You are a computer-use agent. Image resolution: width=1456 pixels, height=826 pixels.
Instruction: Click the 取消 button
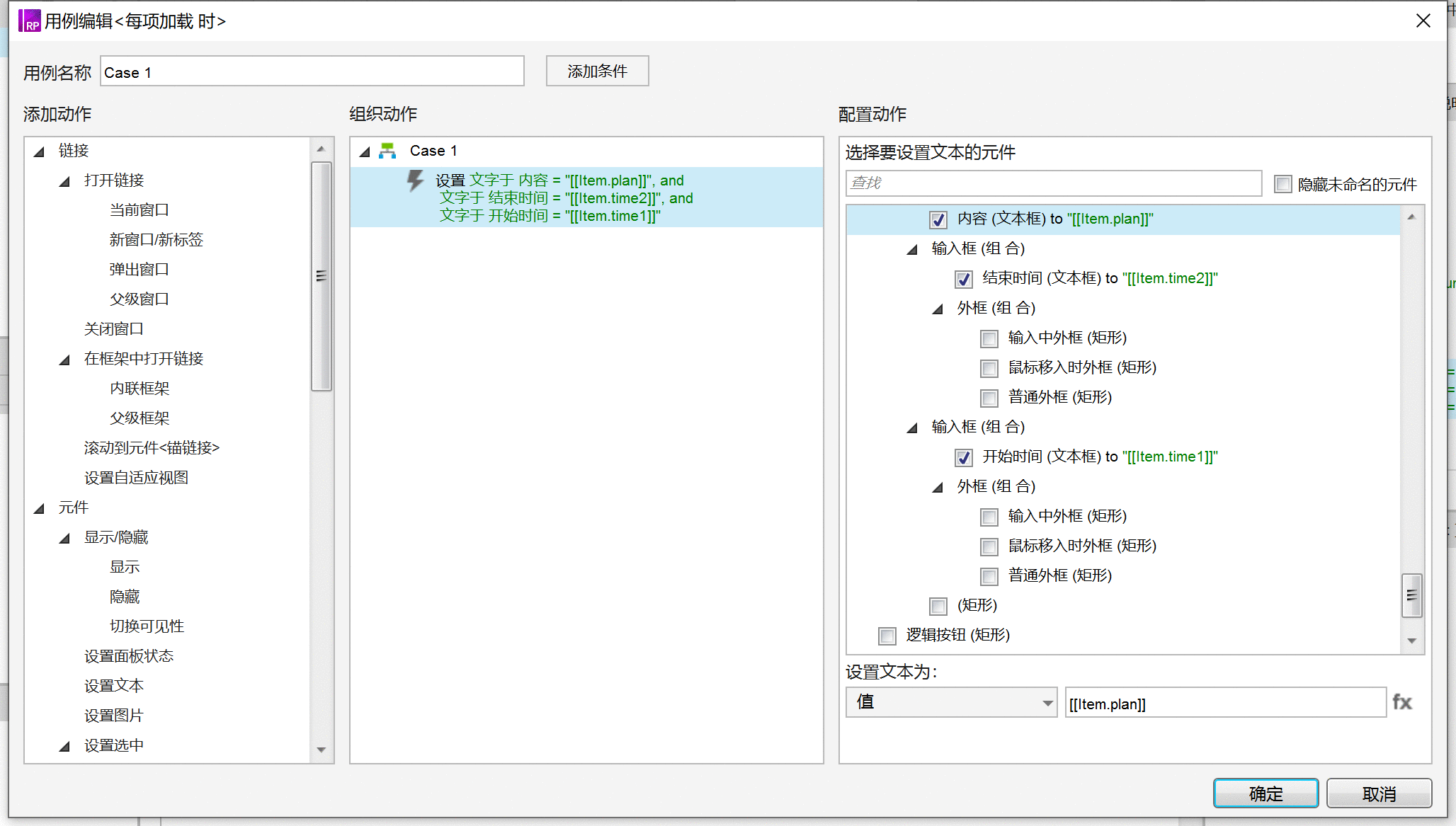[1379, 793]
